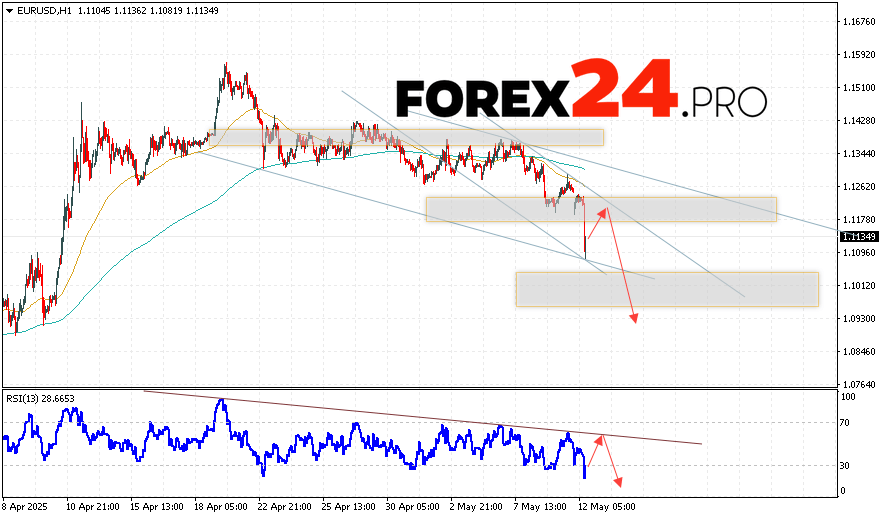
Task: Click the red upward arrow on price chart
Action: point(596,224)
